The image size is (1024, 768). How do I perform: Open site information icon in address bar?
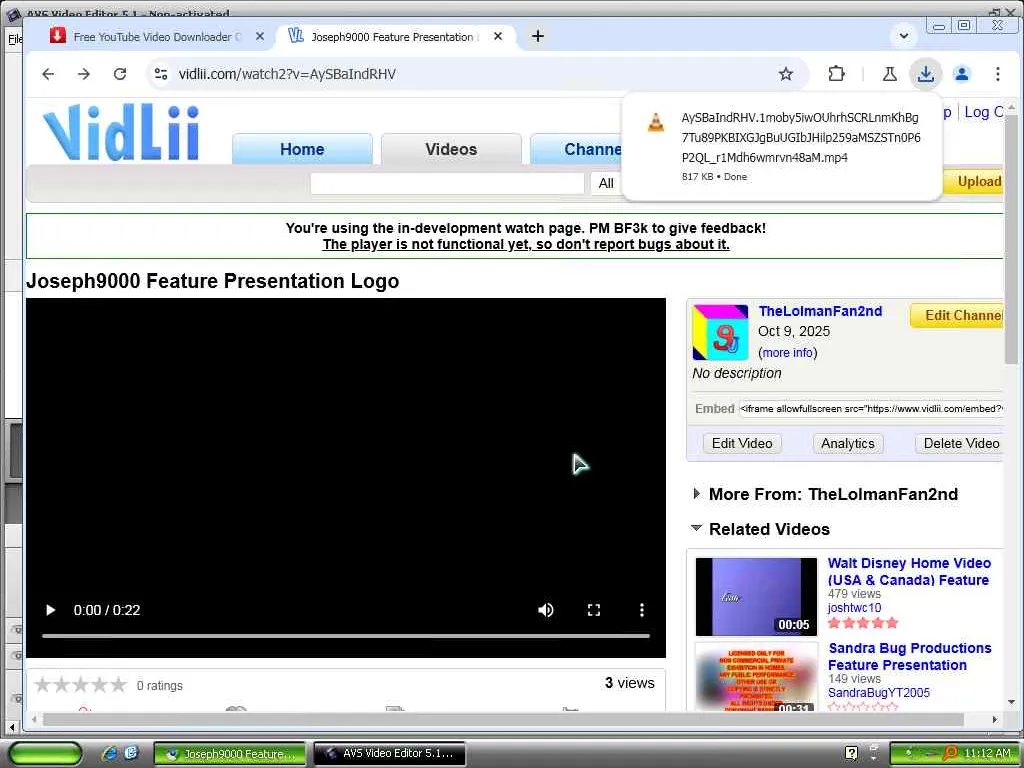tap(161, 74)
